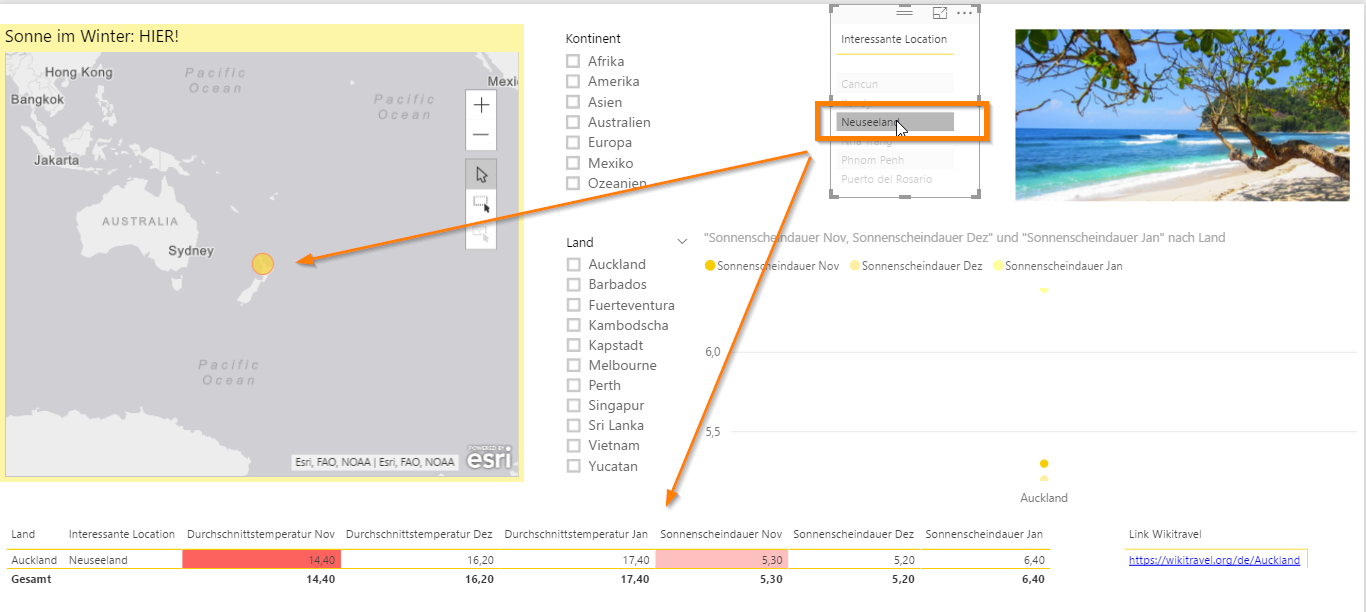Click the Gesamt total row label

pos(31,579)
